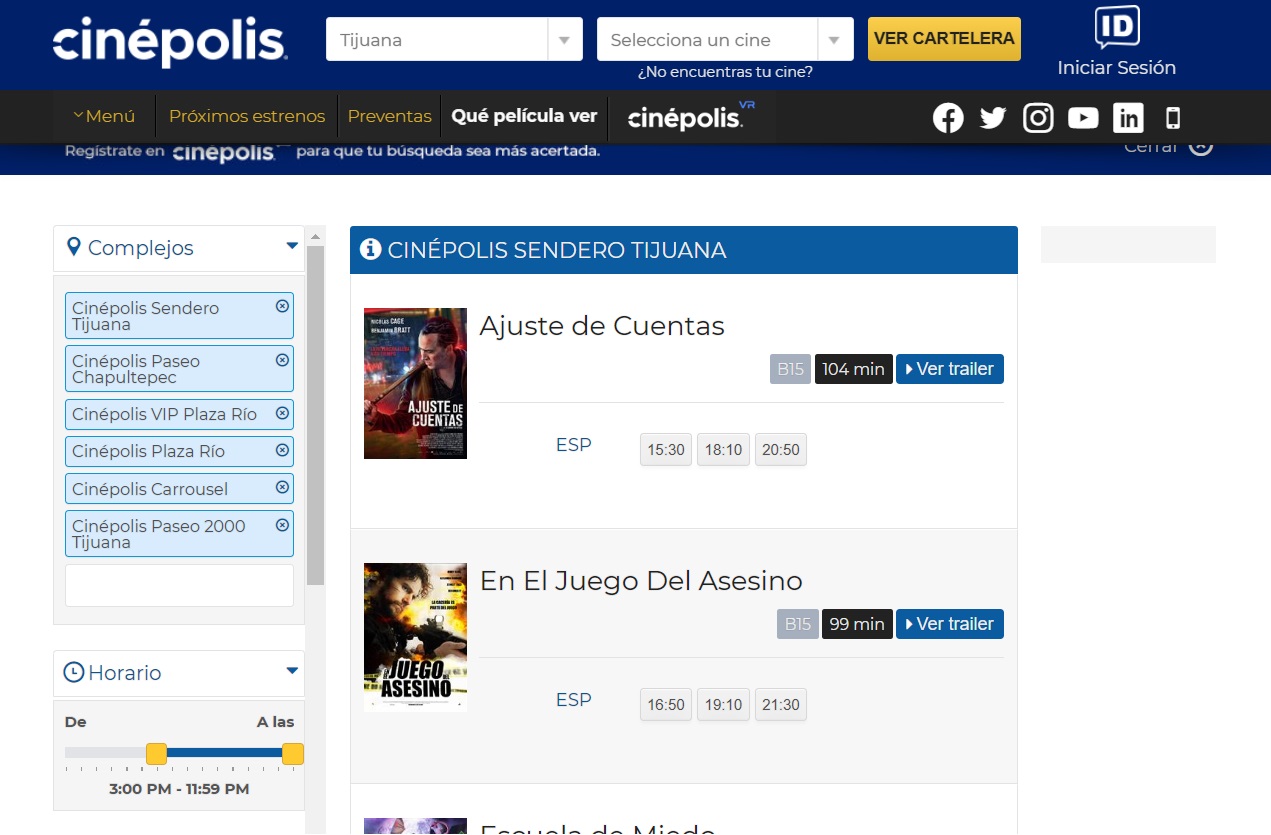Screen dimensions: 1271x835
Task: Open the Selecciona un cine dropdown
Action: pos(725,40)
